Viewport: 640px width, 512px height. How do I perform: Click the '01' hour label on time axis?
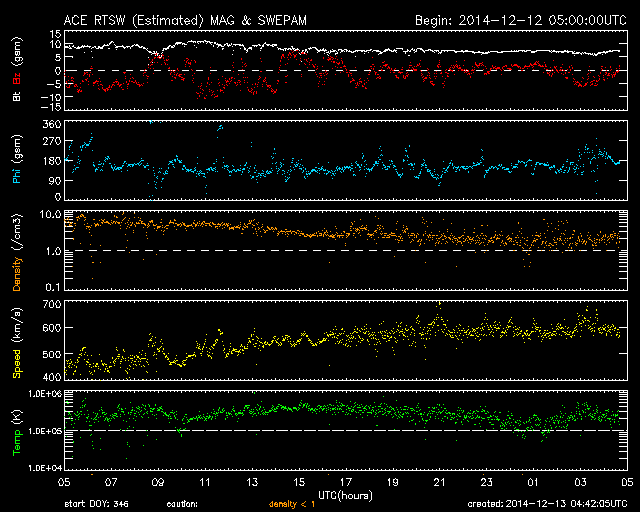click(533, 482)
